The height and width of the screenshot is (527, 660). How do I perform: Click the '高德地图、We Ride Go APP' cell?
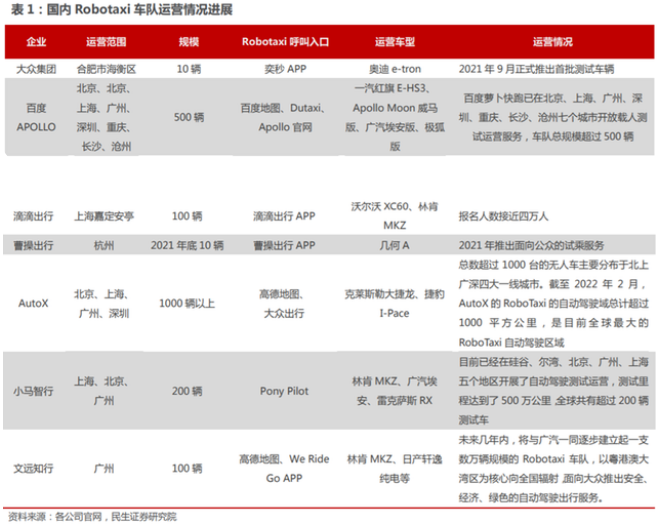tap(284, 468)
